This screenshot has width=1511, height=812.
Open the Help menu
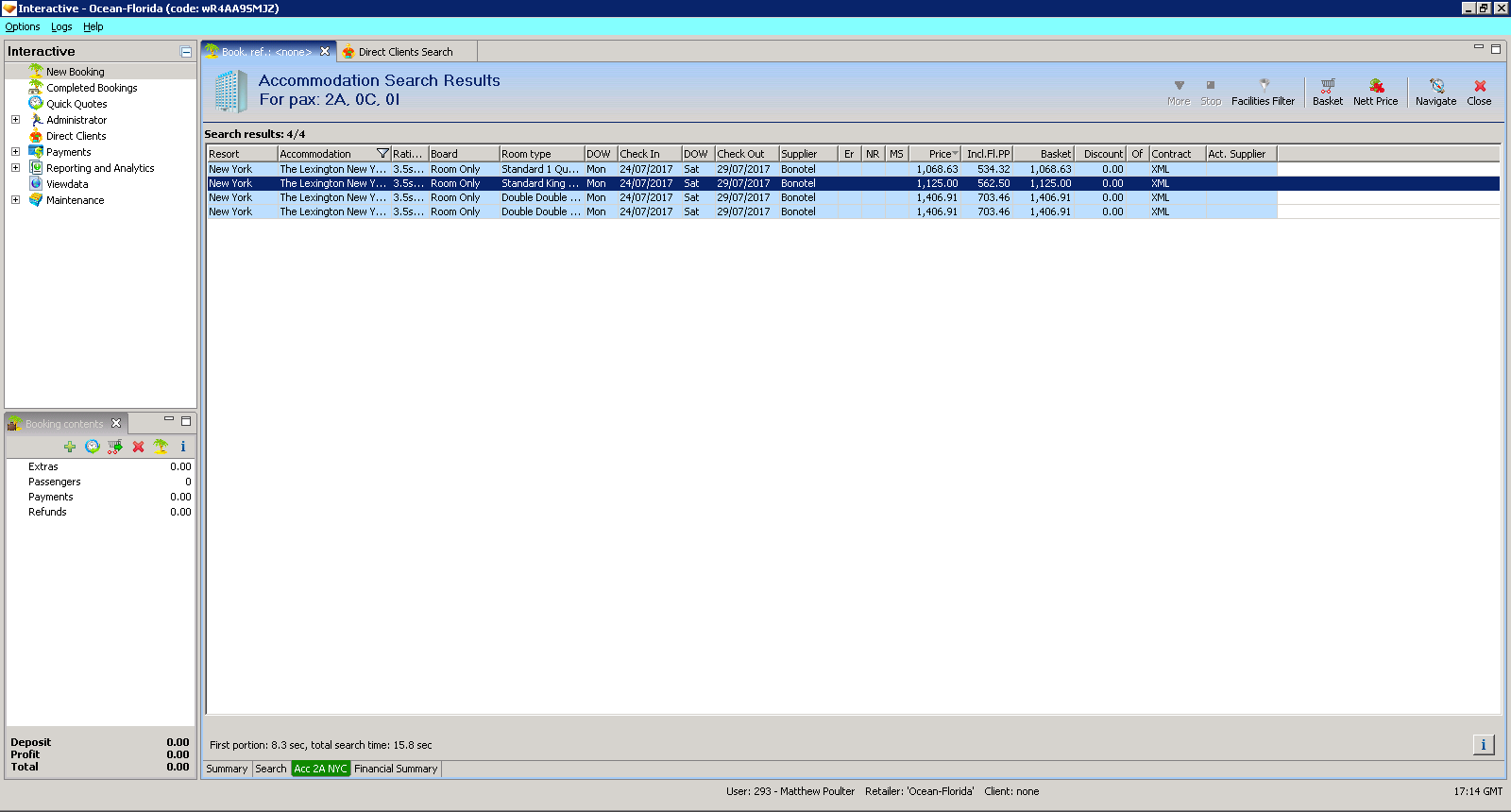(x=93, y=27)
